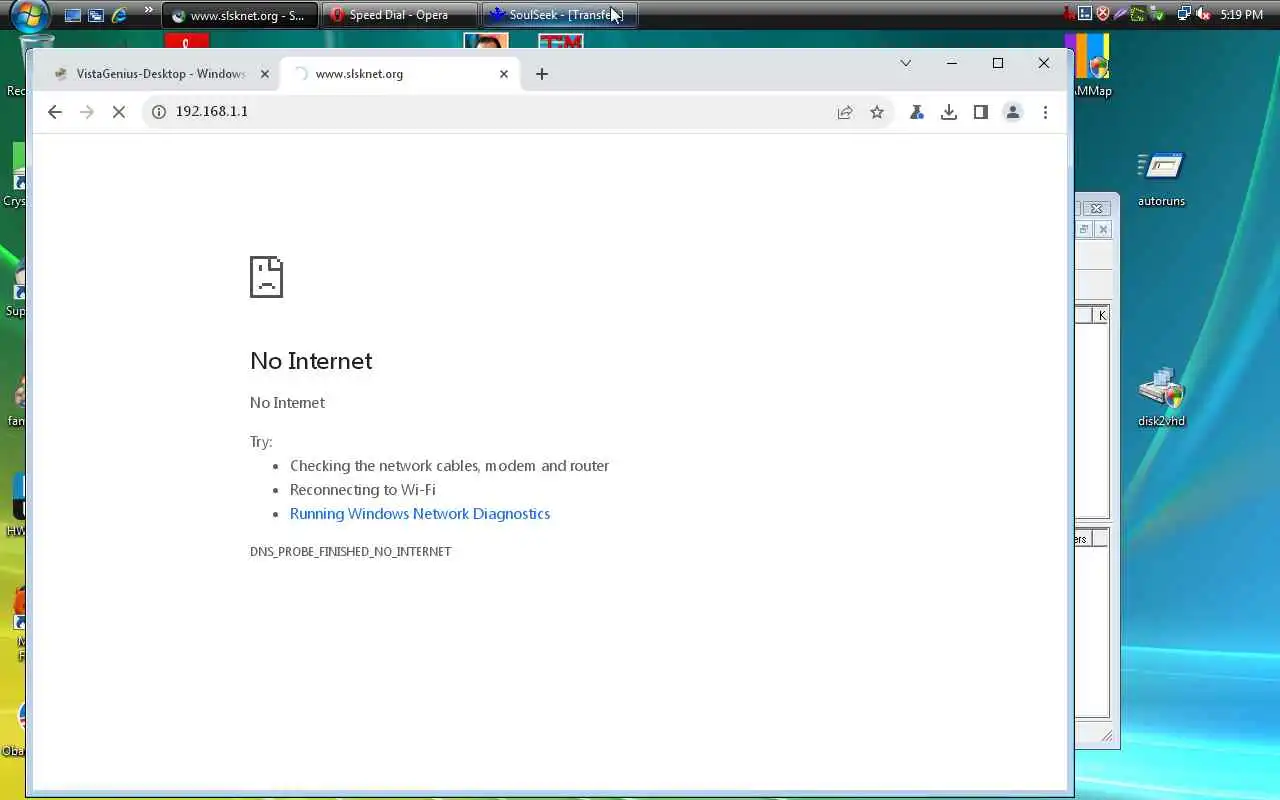Open a new browser tab
Image resolution: width=1280 pixels, height=800 pixels.
pyautogui.click(x=542, y=74)
